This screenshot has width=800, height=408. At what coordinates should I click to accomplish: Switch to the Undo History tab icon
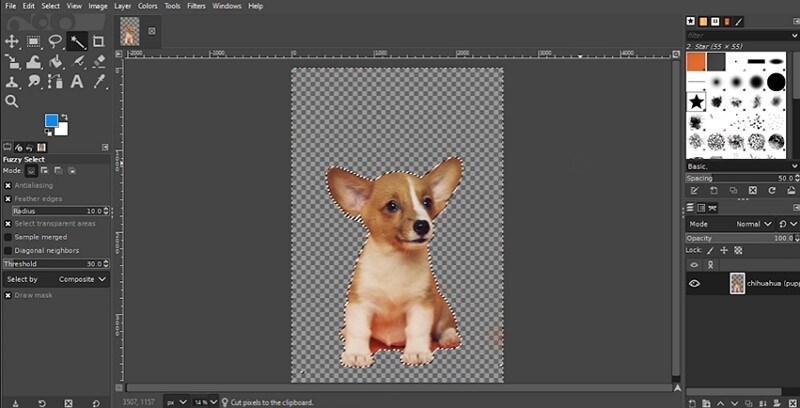[x=30, y=148]
